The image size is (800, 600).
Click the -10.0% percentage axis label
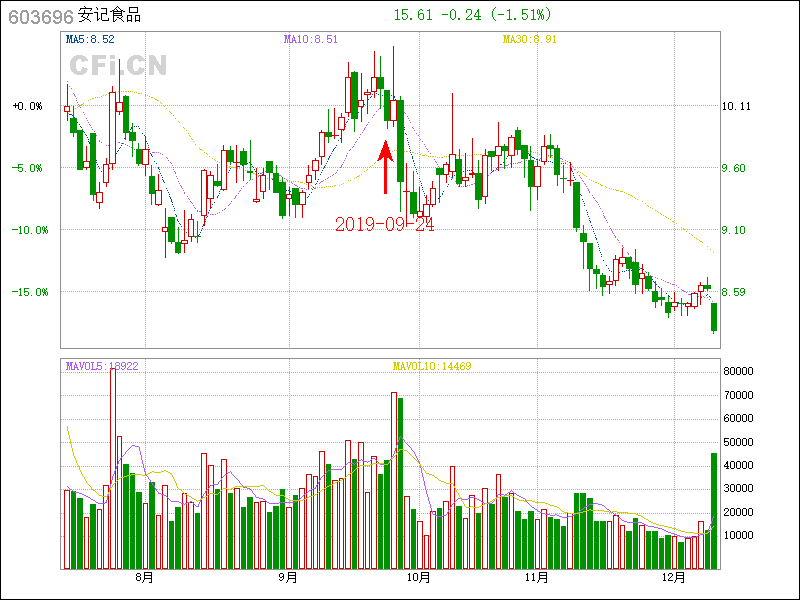point(27,230)
